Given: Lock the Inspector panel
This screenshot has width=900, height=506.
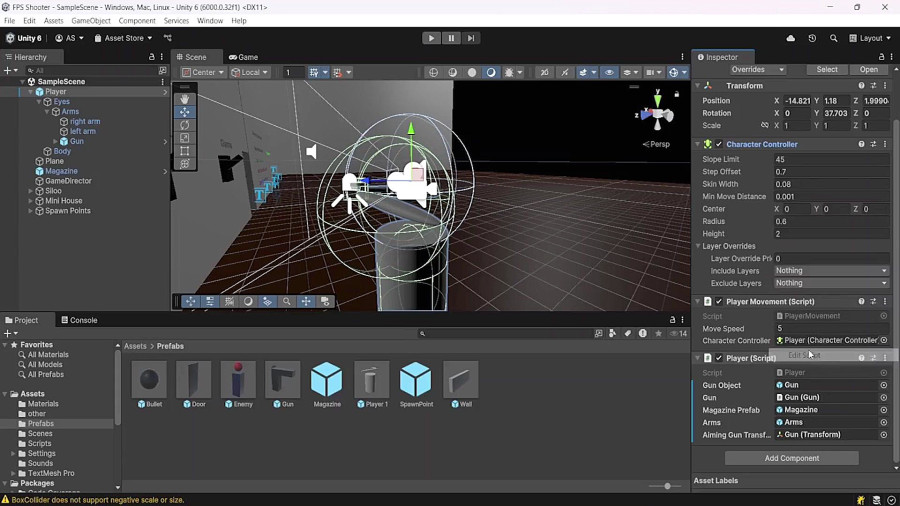Looking at the screenshot, I should pyautogui.click(x=882, y=57).
